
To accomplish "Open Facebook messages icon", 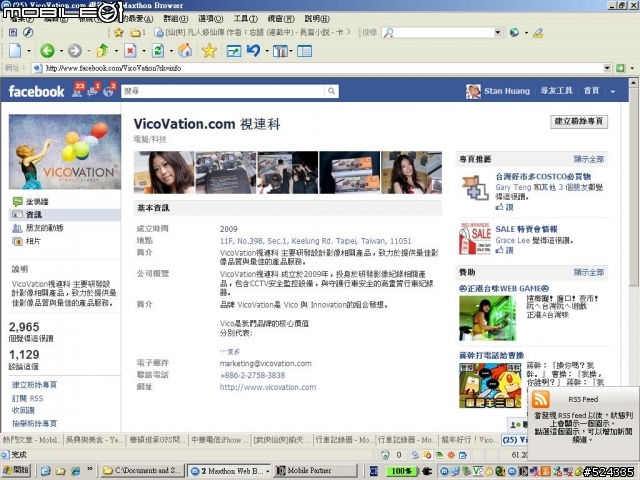I will click(93, 90).
